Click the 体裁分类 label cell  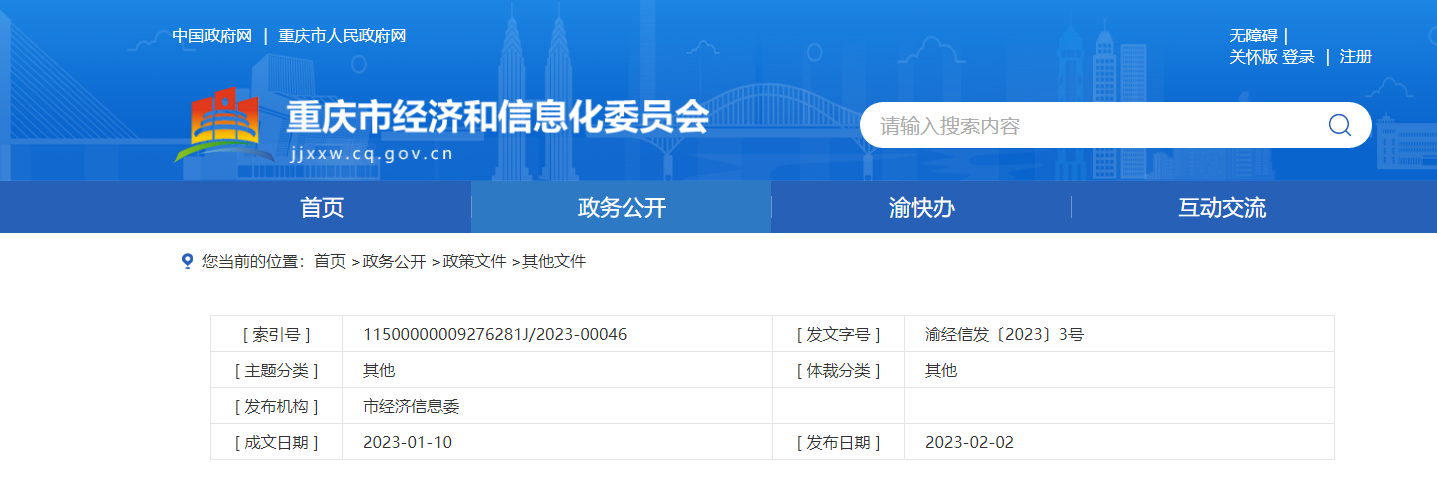coord(839,370)
